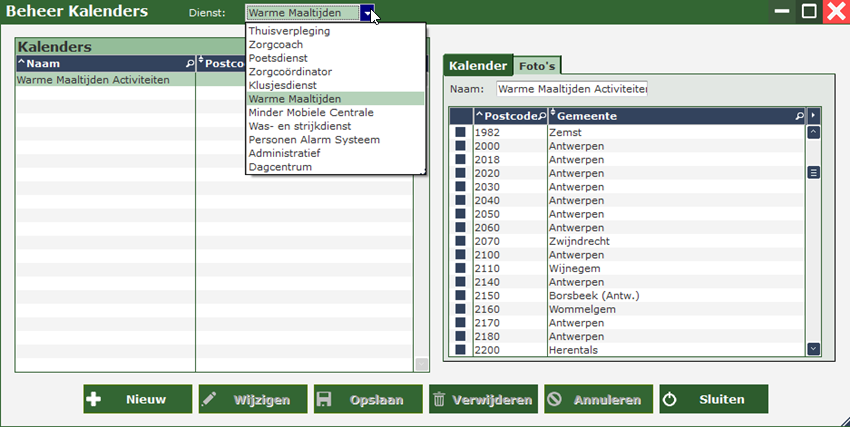The width and height of the screenshot is (850, 427).
Task: Toggle the checkbox for postcode 2070 Zwijndrecht
Action: pos(461,241)
